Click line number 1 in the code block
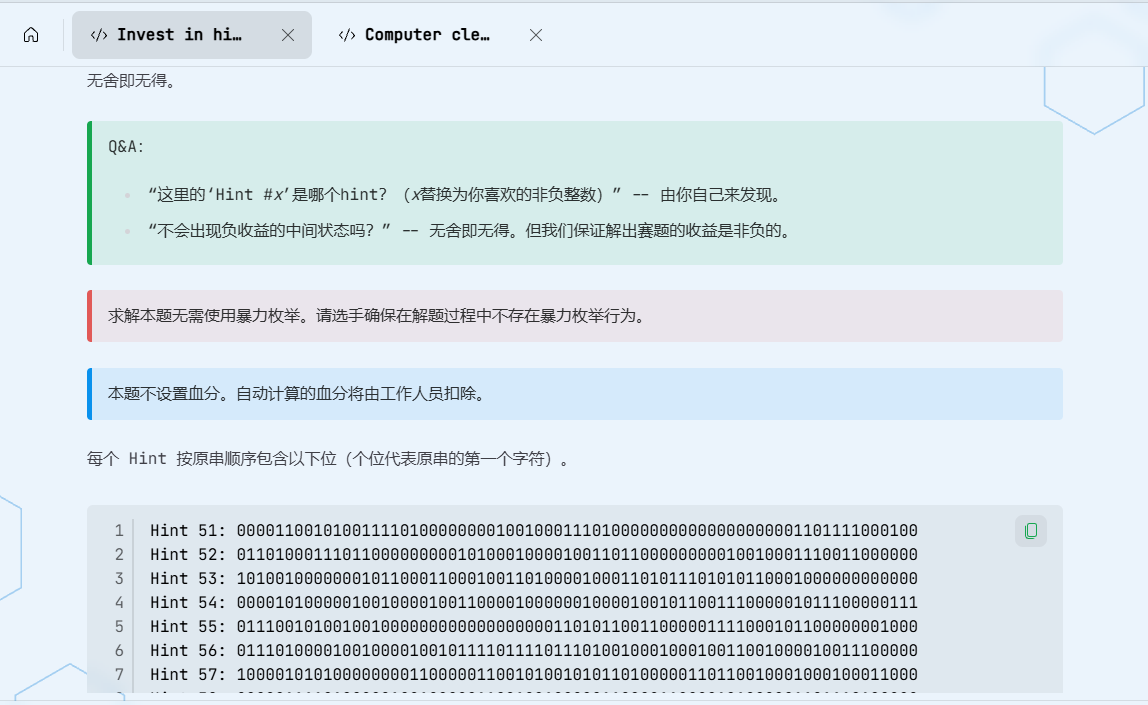The image size is (1148, 705). pos(119,530)
